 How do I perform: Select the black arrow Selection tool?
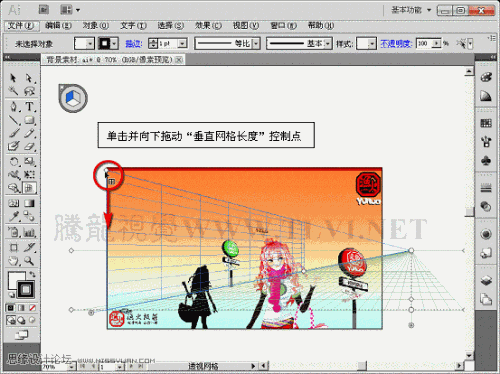(x=13, y=78)
